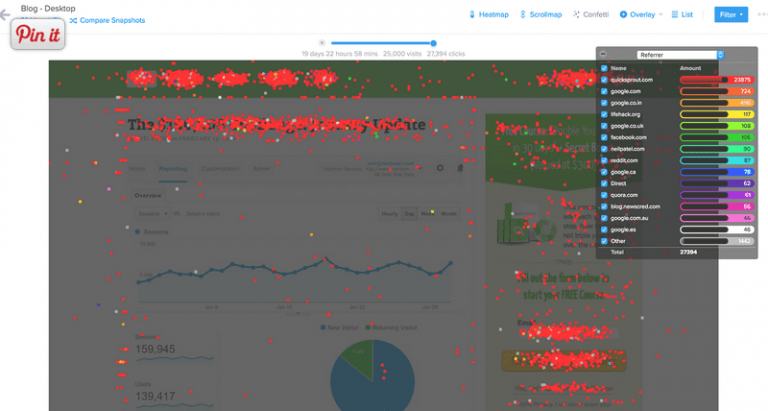Toggle the facebook.com referrer checkbox

[x=603, y=137]
